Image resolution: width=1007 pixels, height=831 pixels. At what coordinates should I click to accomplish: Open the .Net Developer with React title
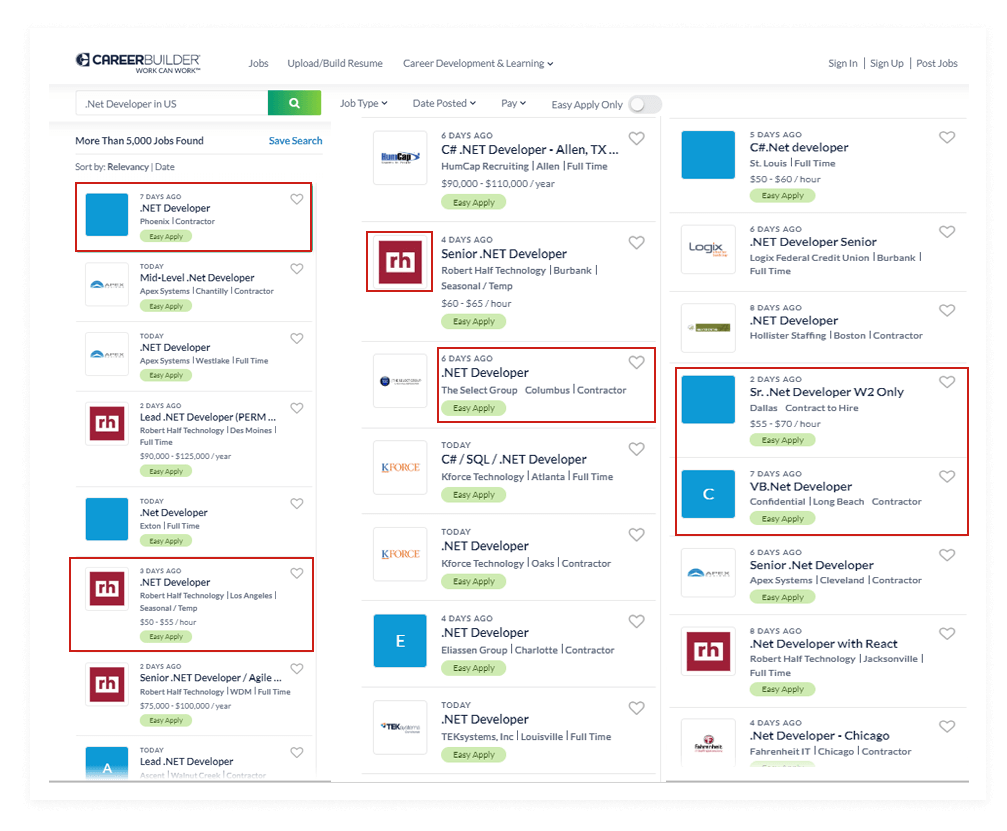823,643
